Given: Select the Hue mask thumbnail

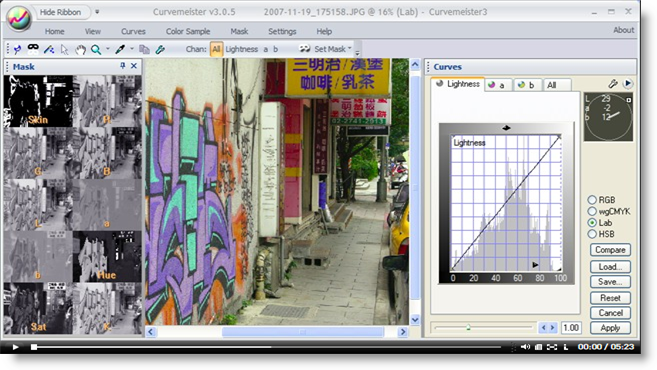Looking at the screenshot, I should pos(107,256).
